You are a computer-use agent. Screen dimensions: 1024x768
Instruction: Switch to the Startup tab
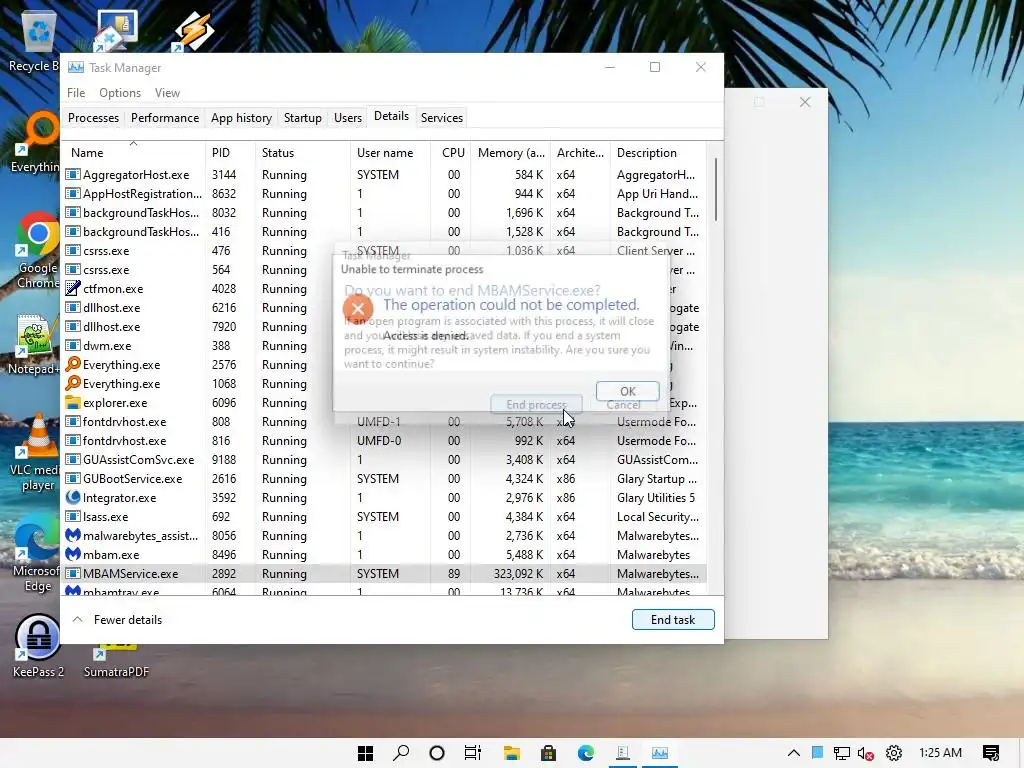[302, 118]
